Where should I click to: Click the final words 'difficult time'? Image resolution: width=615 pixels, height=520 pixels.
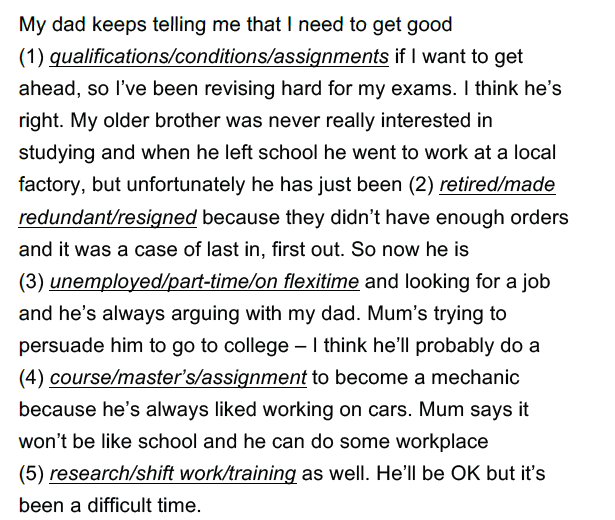(144, 505)
